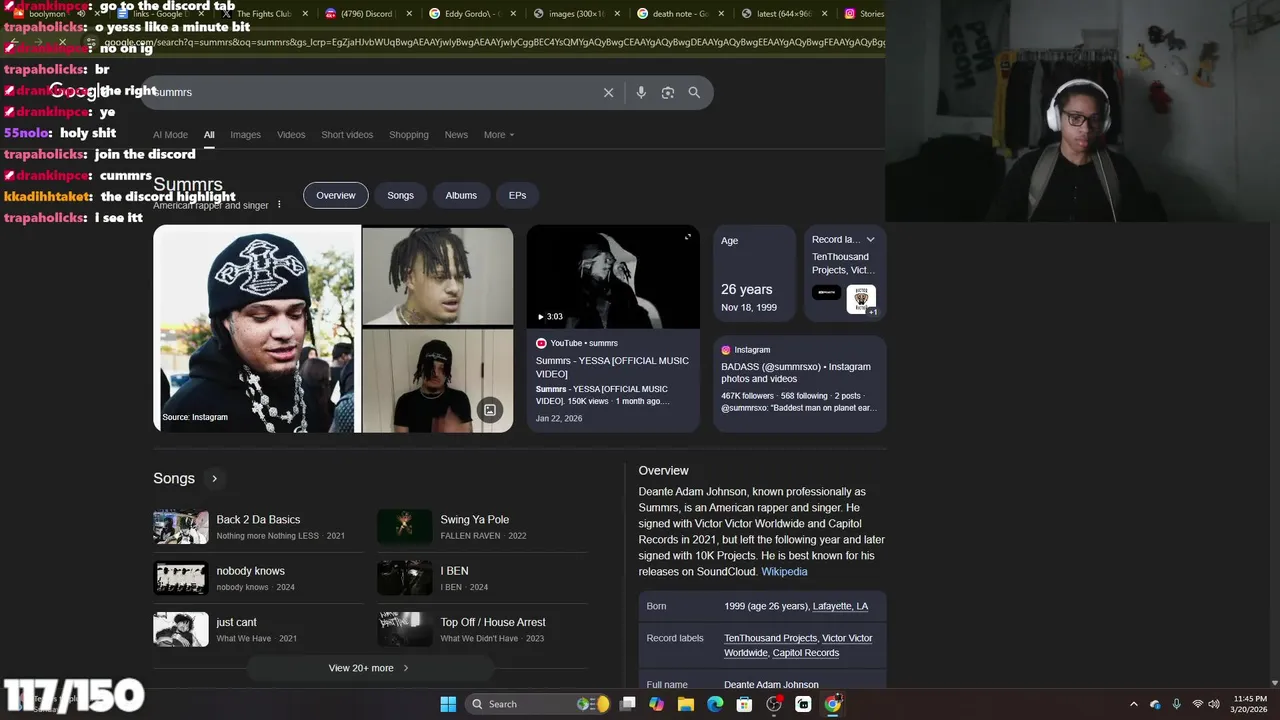The height and width of the screenshot is (720, 1280).
Task: Switch to Chrome on the taskbar
Action: pos(832,704)
